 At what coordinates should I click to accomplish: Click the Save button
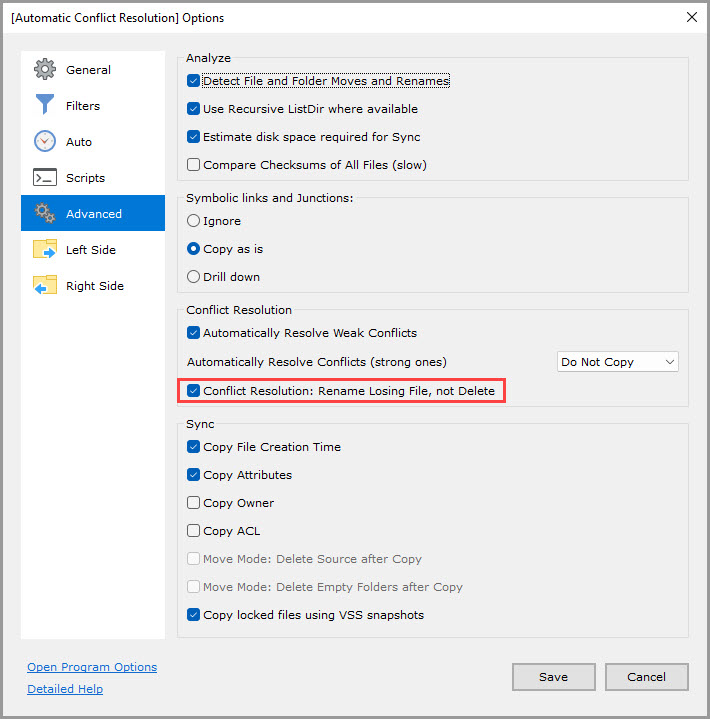point(554,677)
